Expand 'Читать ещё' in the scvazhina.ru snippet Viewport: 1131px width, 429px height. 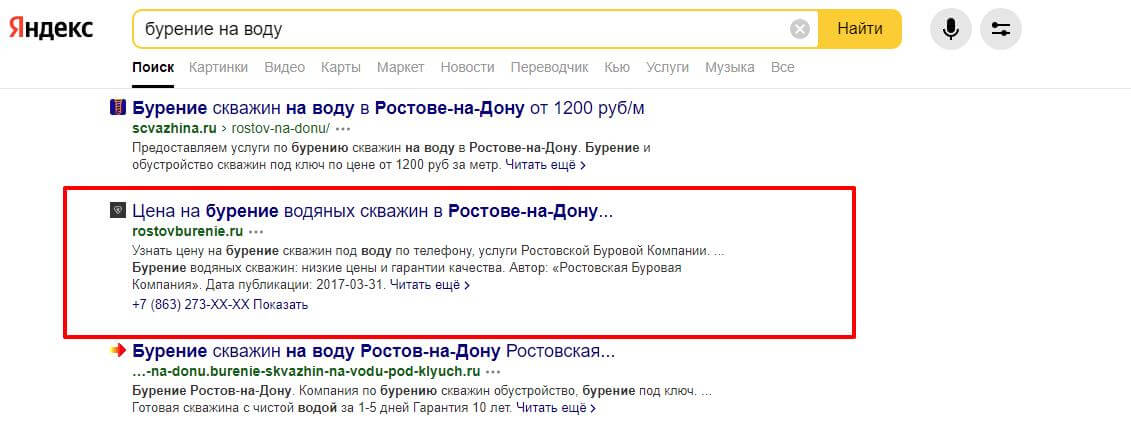coord(545,165)
